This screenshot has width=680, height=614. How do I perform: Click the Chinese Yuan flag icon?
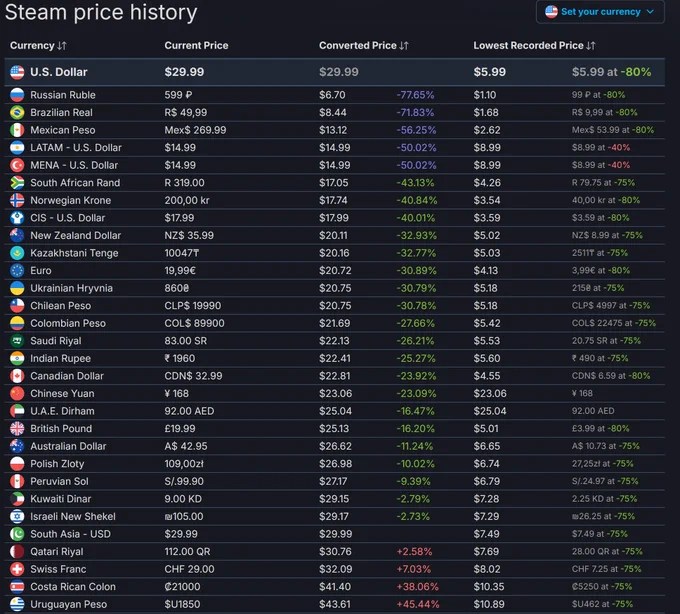(x=17, y=393)
